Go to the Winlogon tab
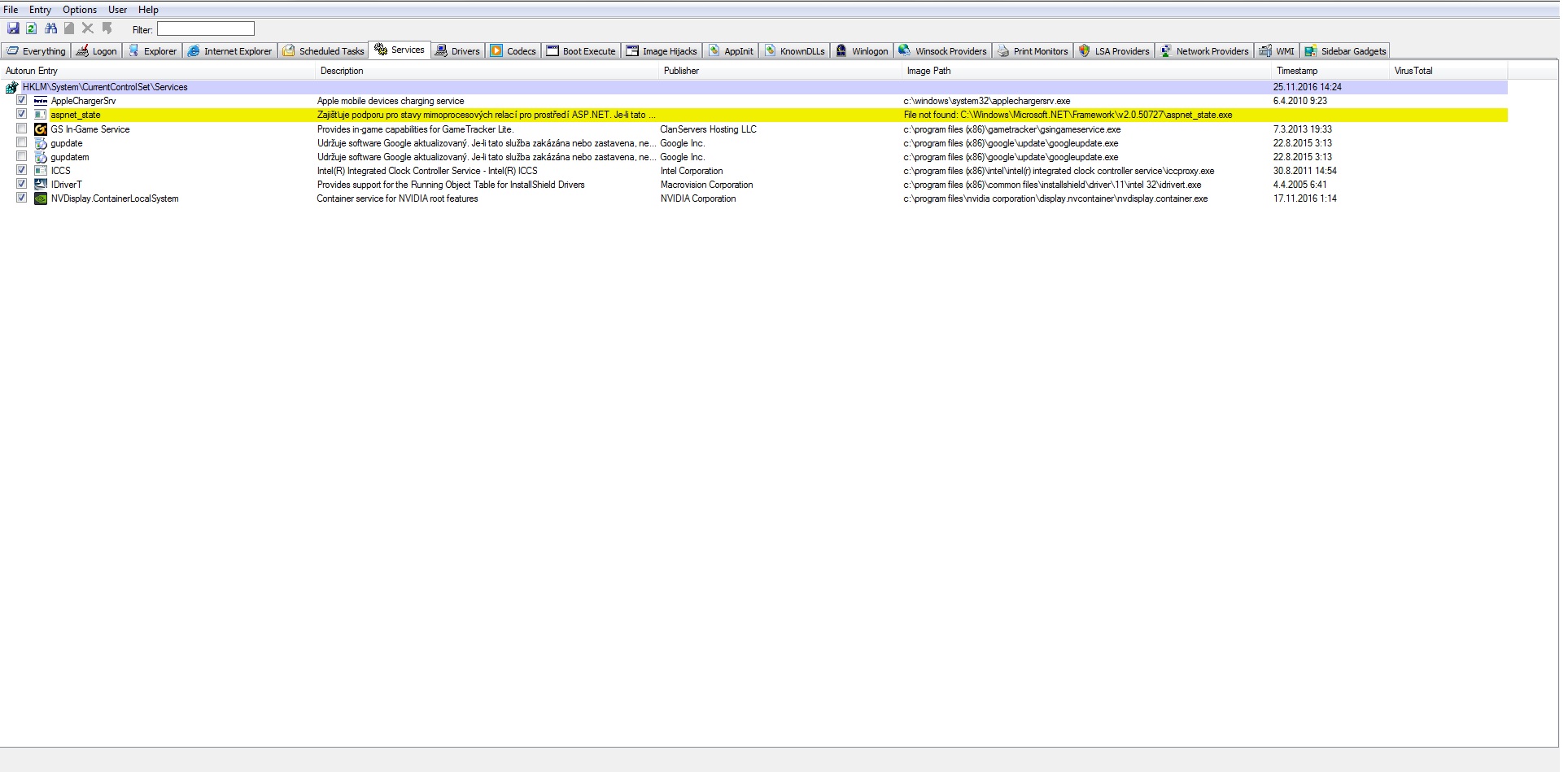Screen dimensions: 1568x772 point(862,51)
